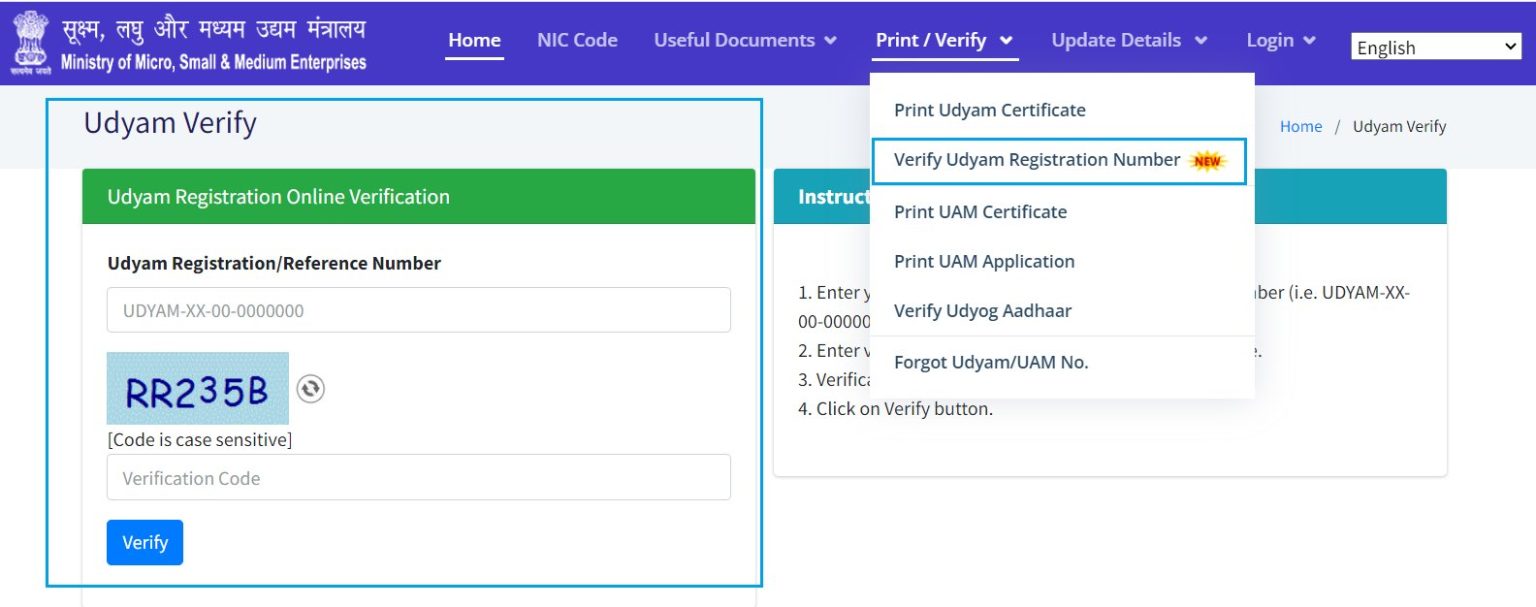Click the Home breadcrumb link
This screenshot has height=607, width=1536.
1300,127
